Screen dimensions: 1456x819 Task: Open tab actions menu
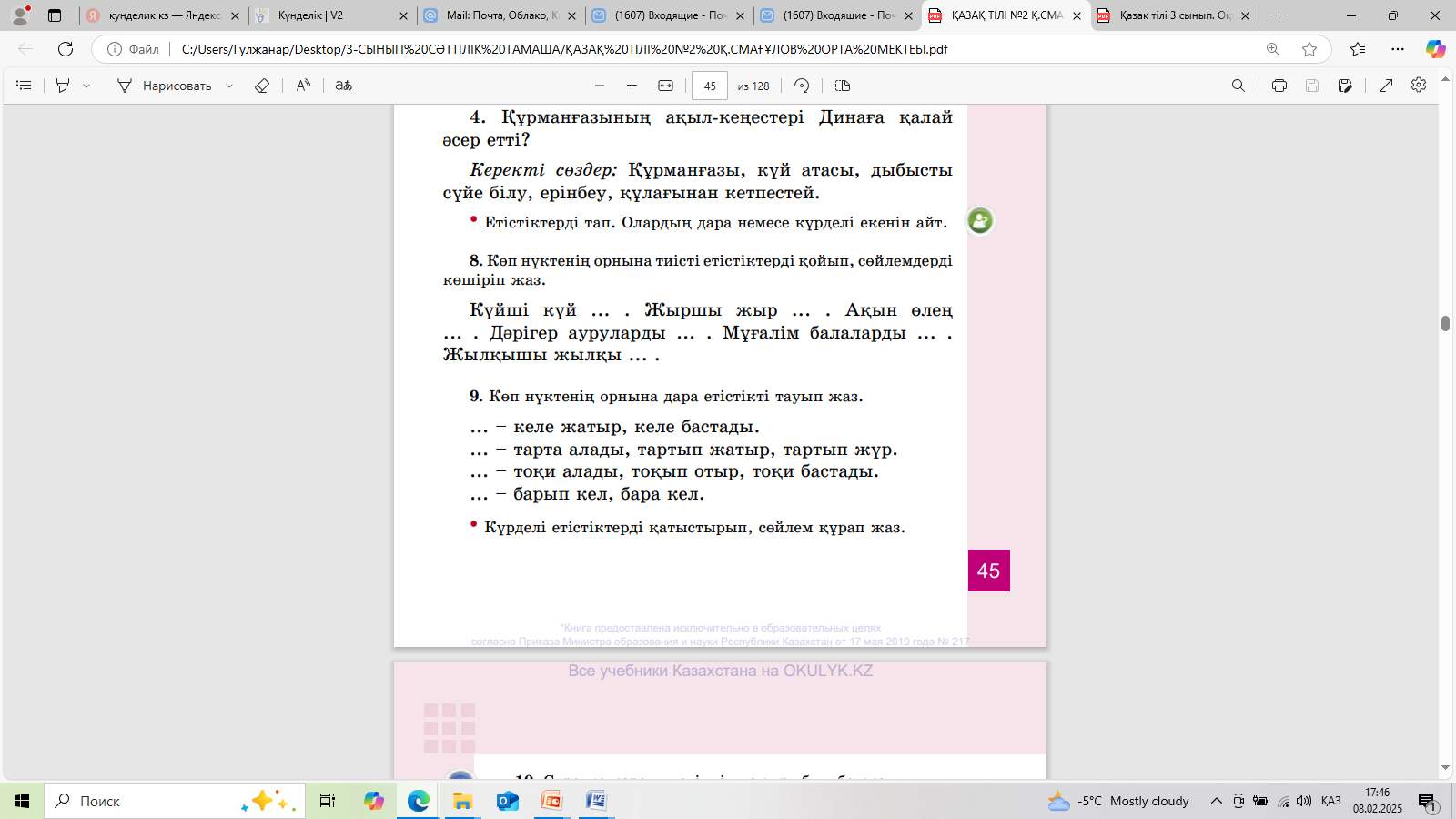point(55,15)
